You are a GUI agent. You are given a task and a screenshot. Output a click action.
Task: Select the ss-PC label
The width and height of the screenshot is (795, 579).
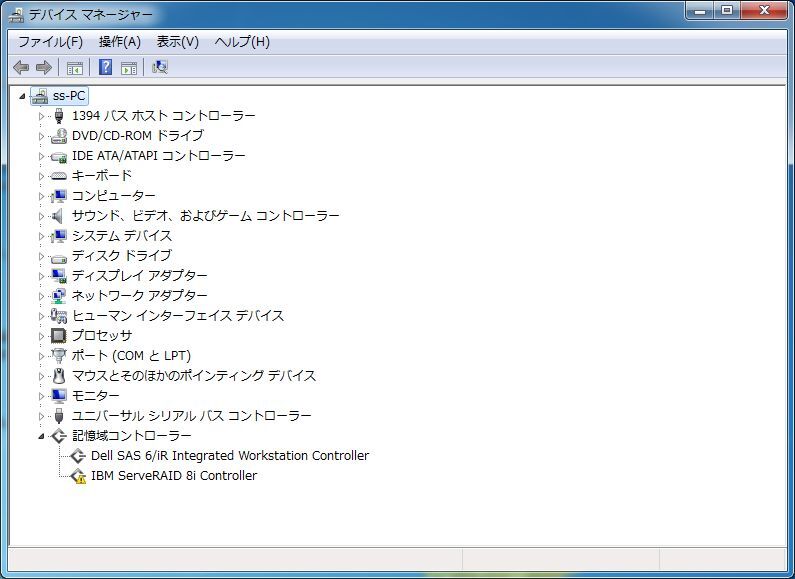pos(69,96)
